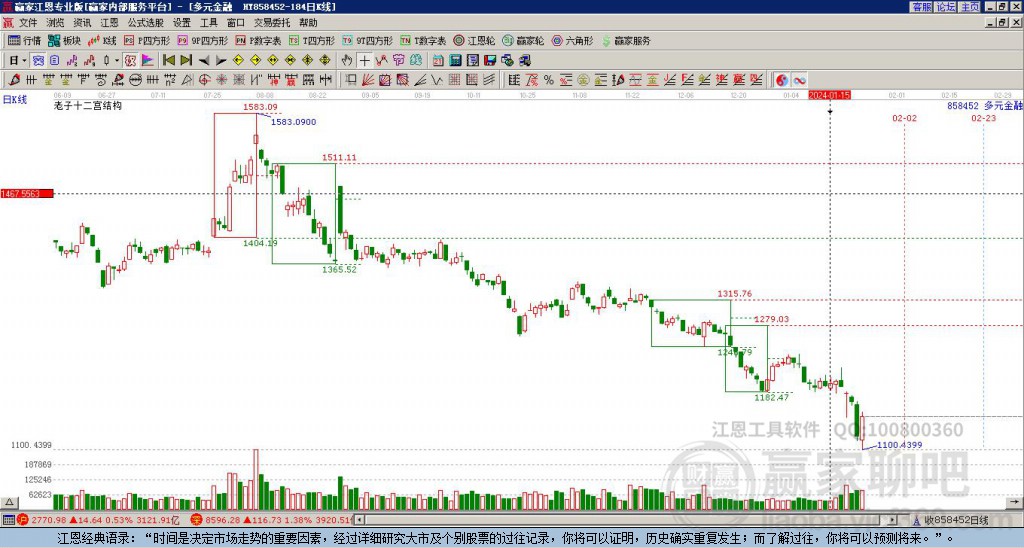
Task: Open the 六角形 hexagon tool
Action: [x=573, y=40]
